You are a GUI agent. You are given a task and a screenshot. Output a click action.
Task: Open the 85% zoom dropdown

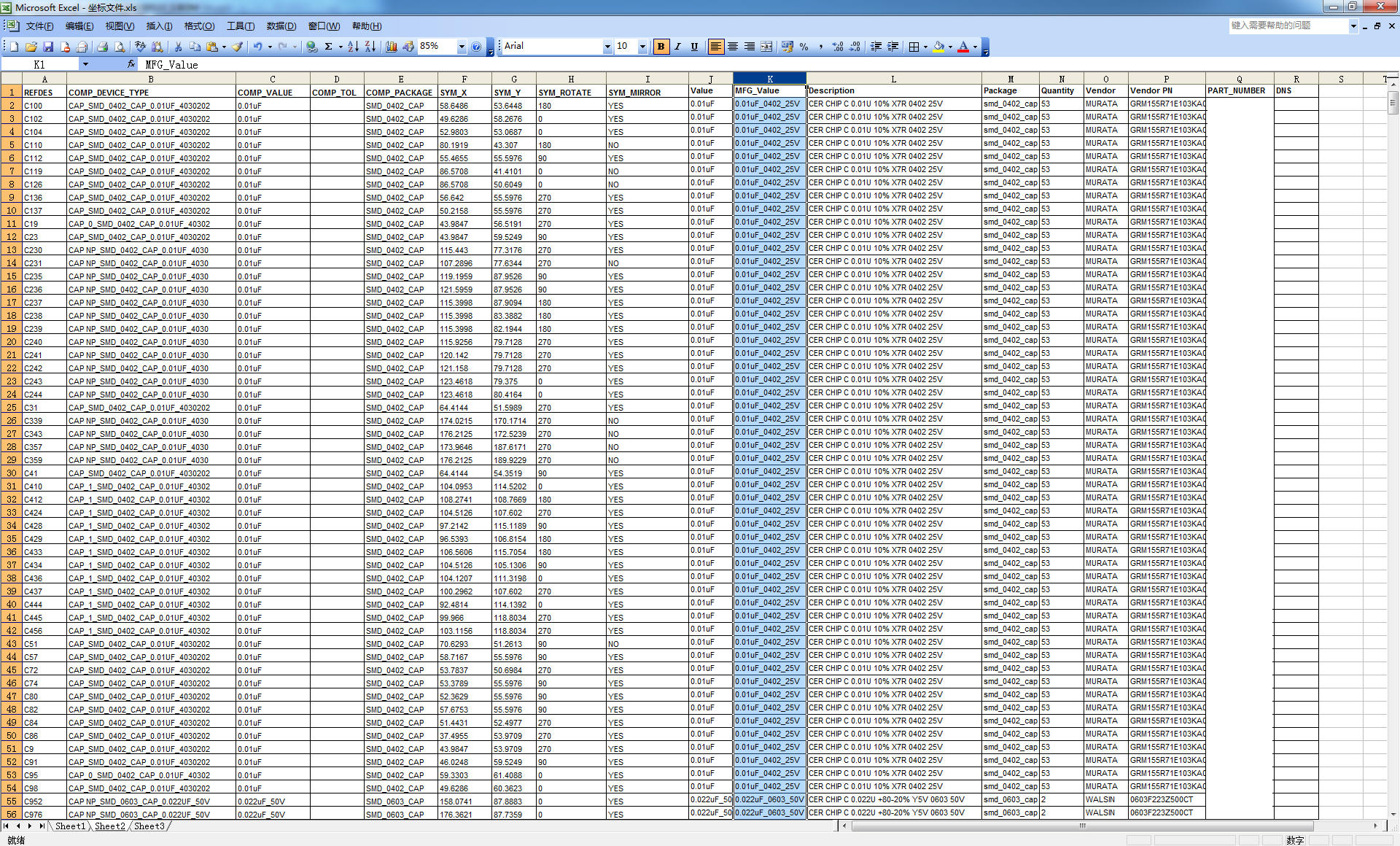click(x=462, y=47)
